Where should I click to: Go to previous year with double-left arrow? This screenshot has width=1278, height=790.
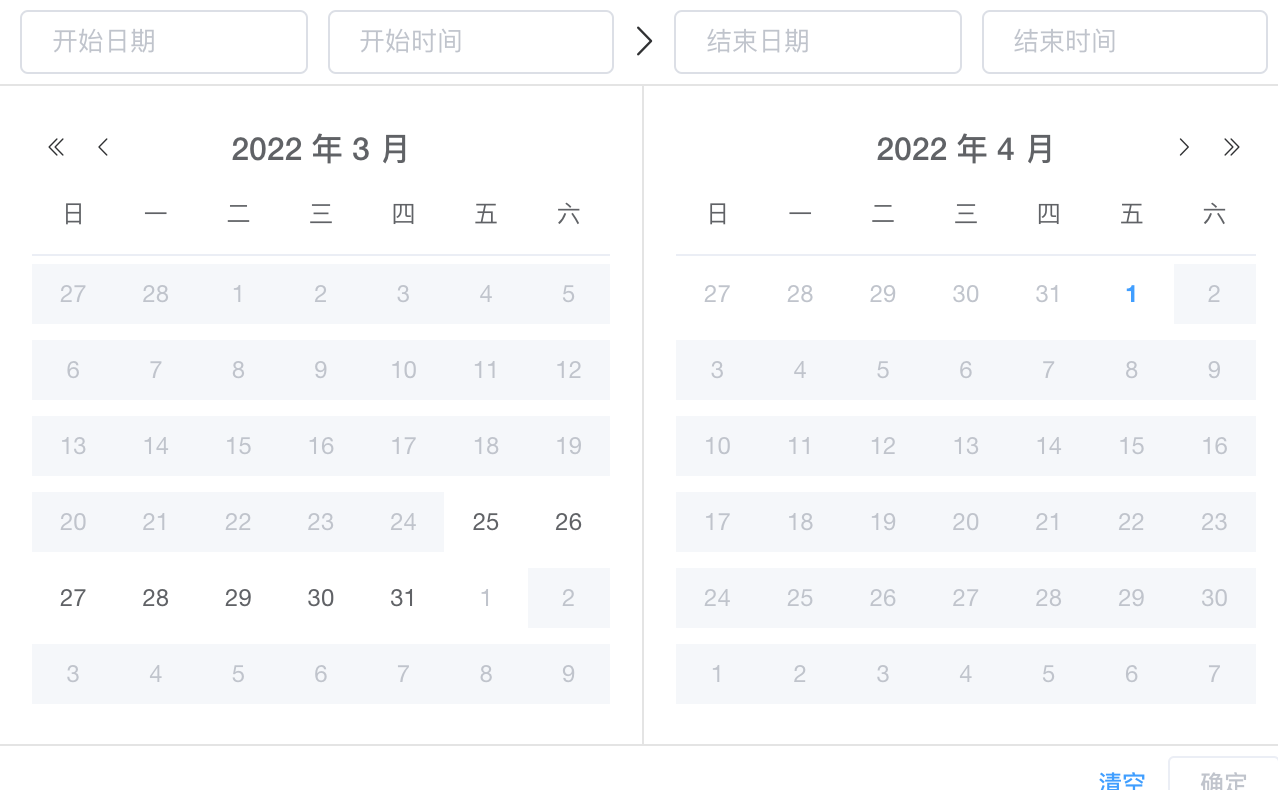click(56, 147)
